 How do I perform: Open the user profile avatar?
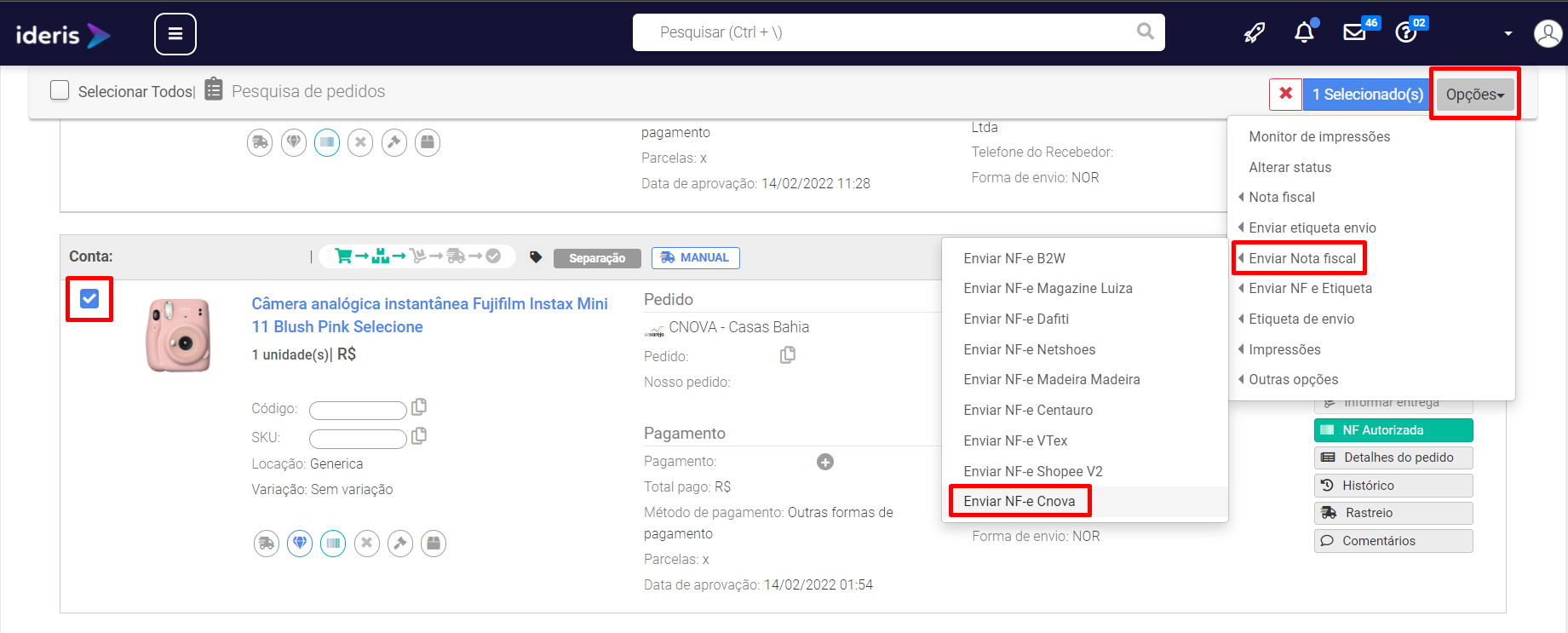tap(1548, 33)
